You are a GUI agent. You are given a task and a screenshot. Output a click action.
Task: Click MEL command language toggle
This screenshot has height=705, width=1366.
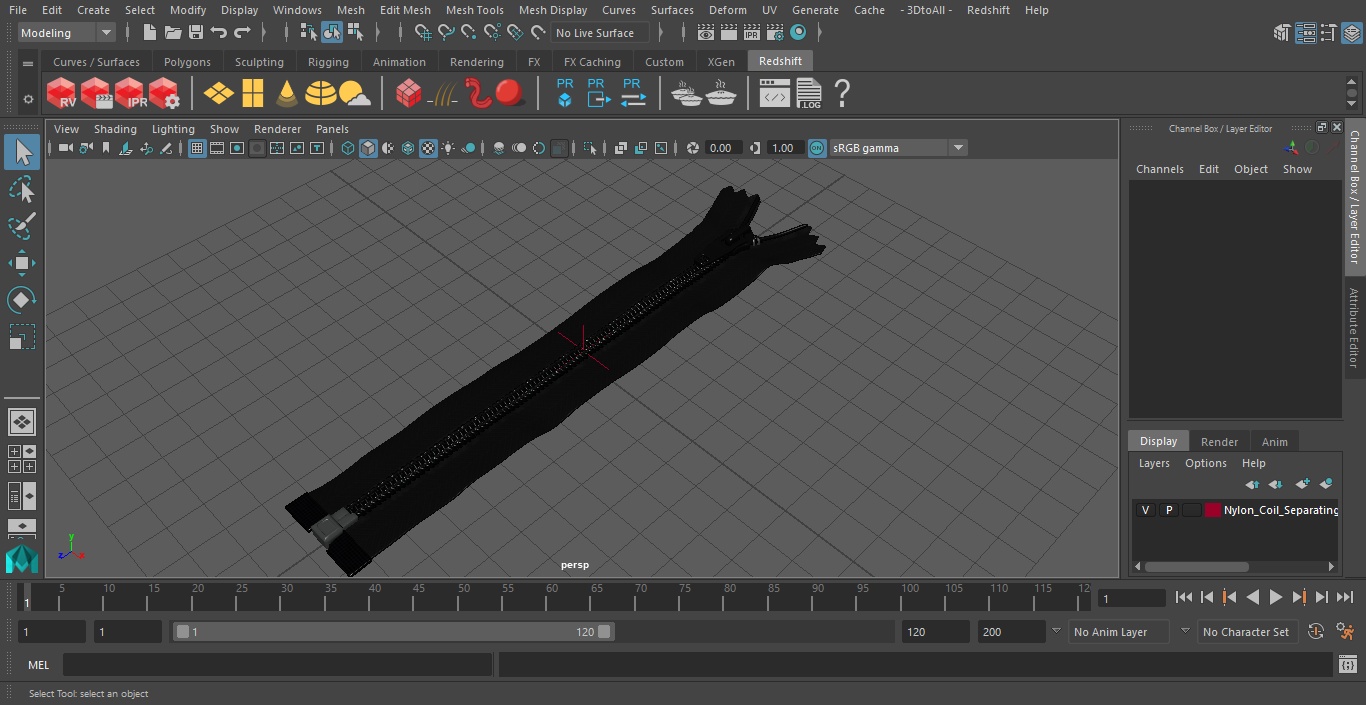[x=38, y=665]
